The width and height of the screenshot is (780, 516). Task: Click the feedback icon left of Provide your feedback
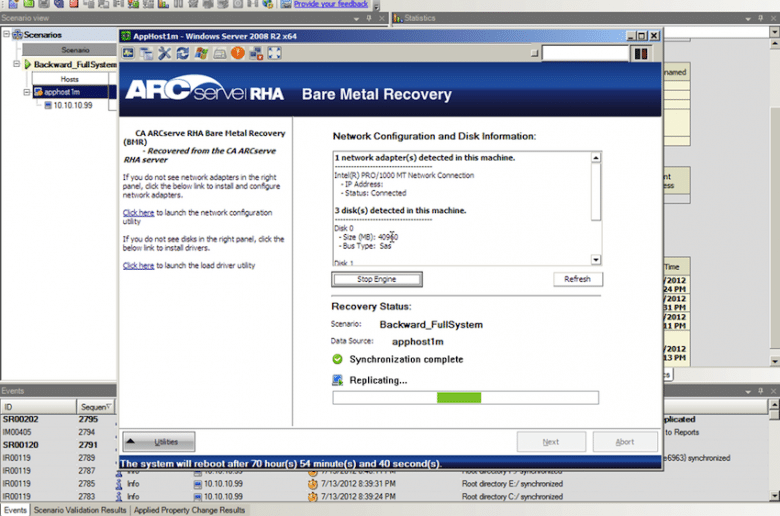pos(286,4)
